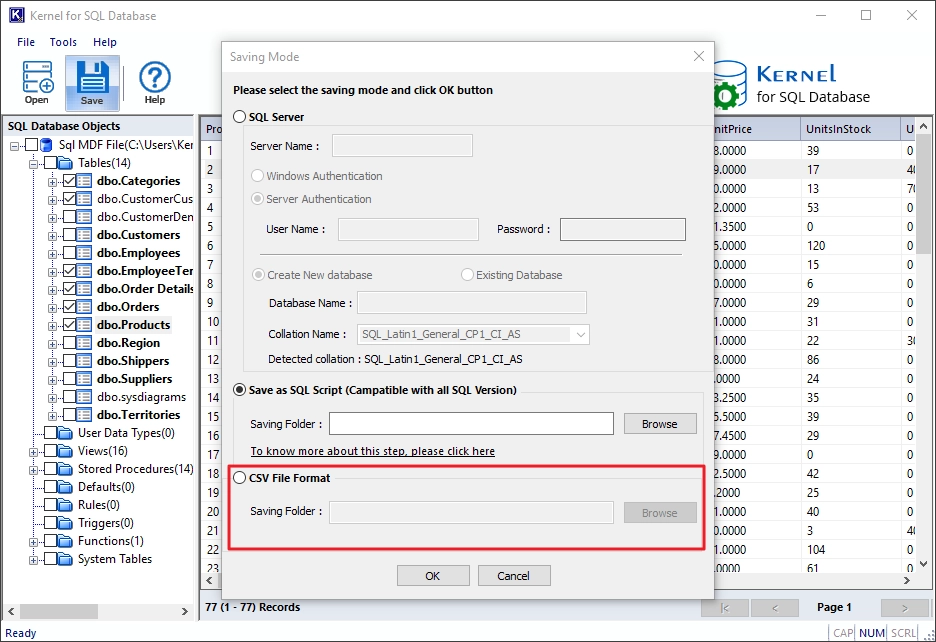Click the data grid vertical scrollbar thumb

click(923, 195)
